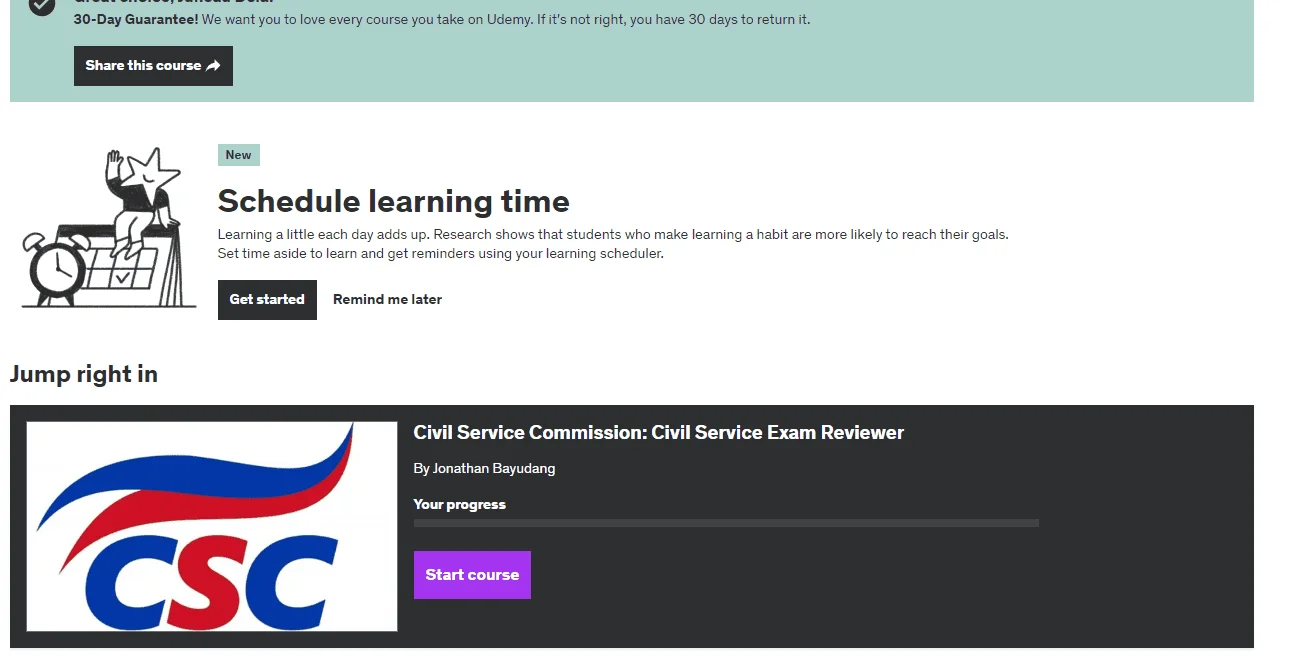This screenshot has width=1299, height=666.
Task: Click the Share this course button
Action: click(x=153, y=66)
